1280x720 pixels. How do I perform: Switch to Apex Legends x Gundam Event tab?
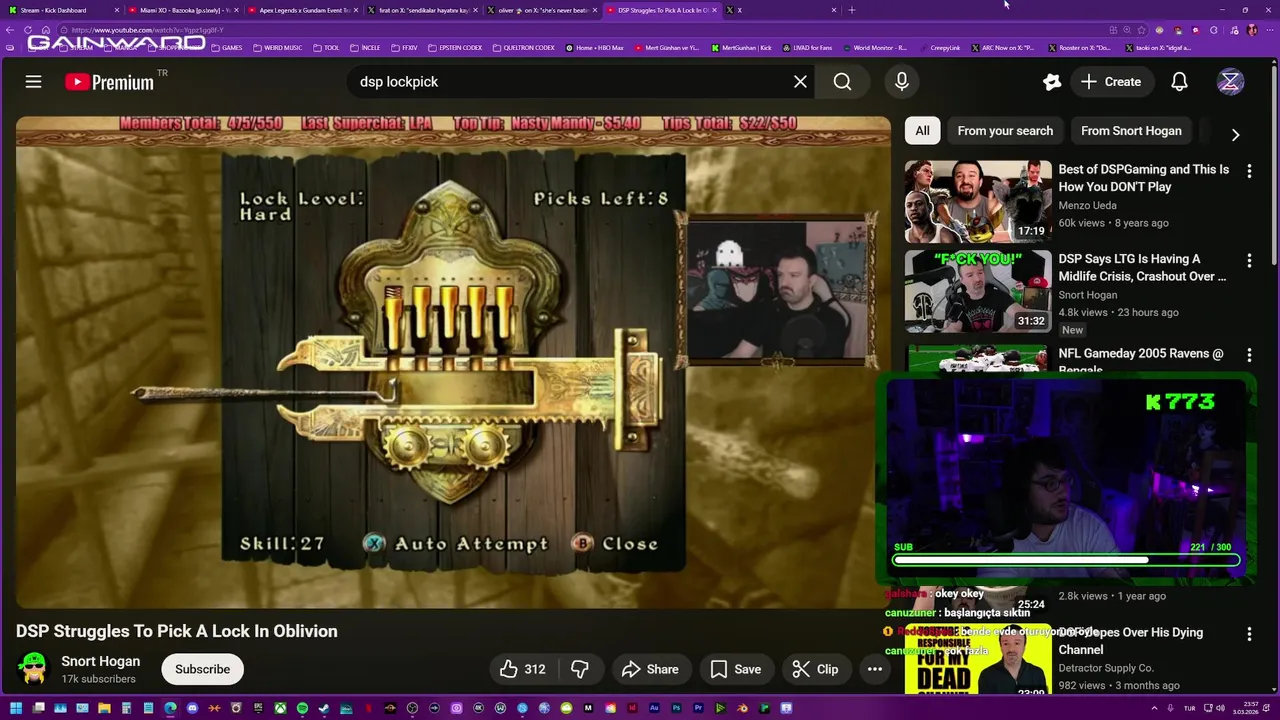[303, 10]
